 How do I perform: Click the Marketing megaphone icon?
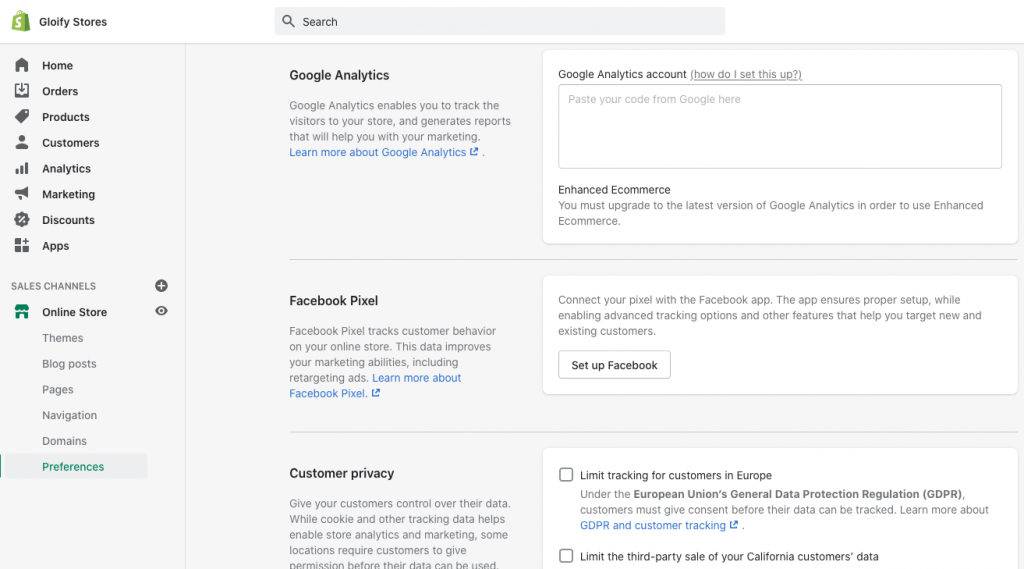pos(22,194)
